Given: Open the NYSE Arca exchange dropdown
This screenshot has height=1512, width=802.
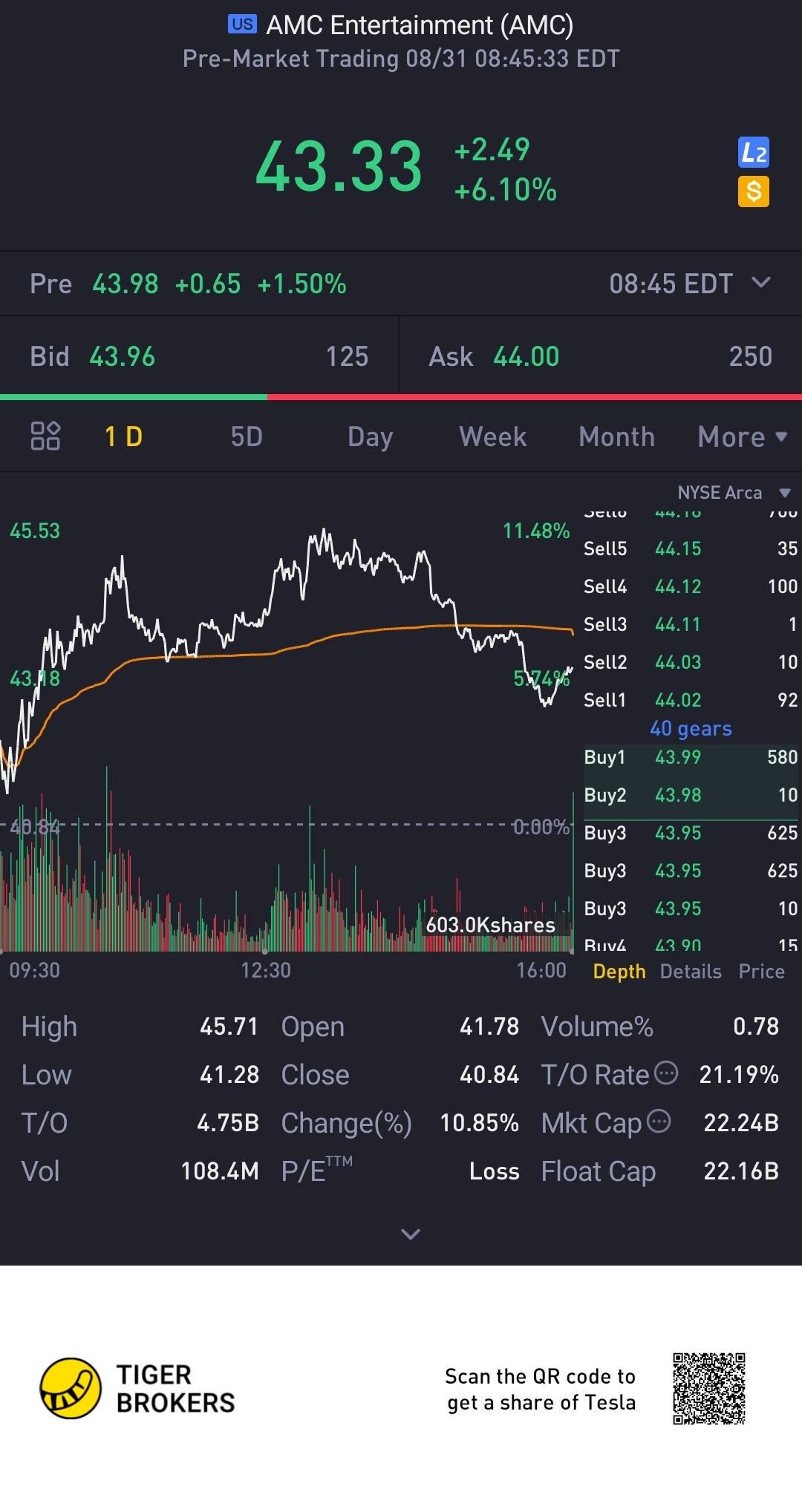Looking at the screenshot, I should (734, 493).
